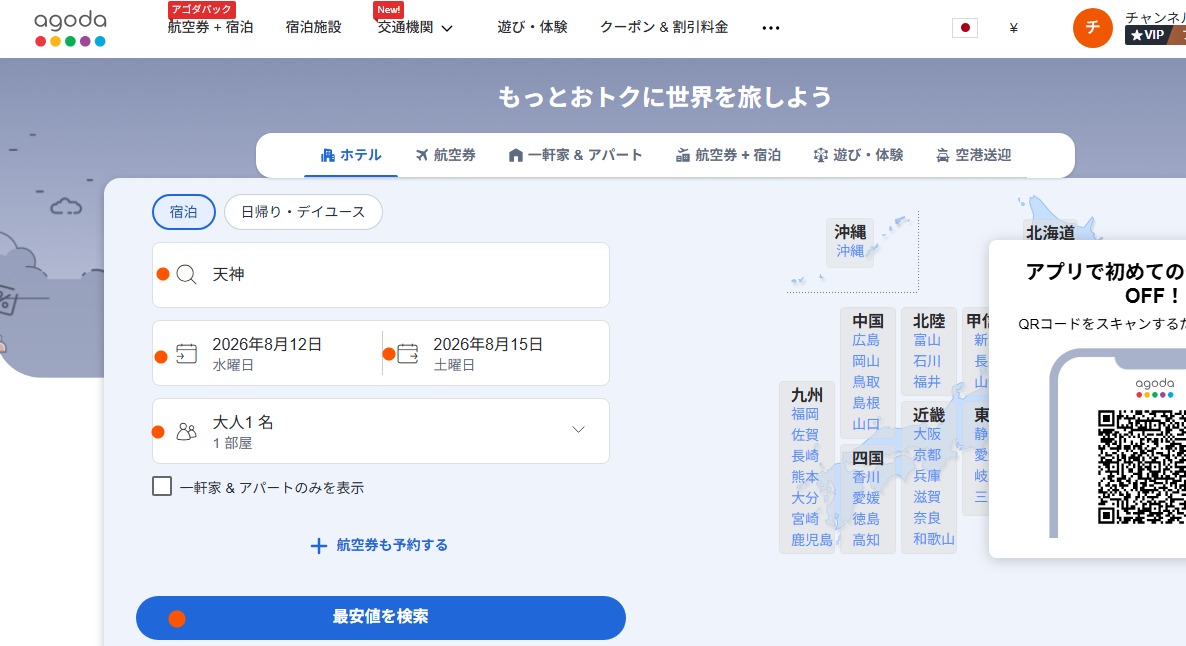Select 徳島 prefecture link
Screen dimensions: 1186x646
click(x=866, y=519)
